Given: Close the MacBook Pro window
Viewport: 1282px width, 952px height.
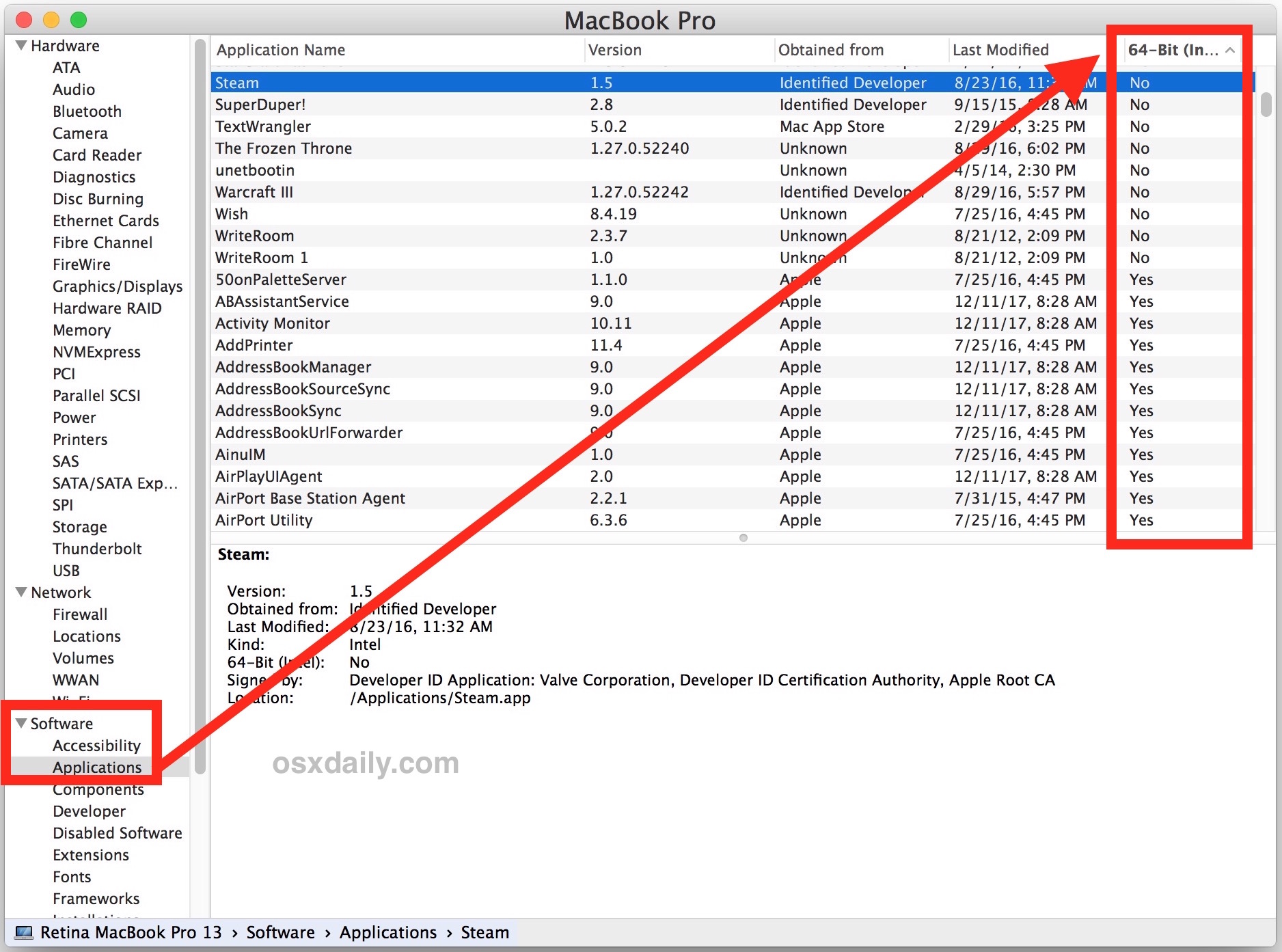Looking at the screenshot, I should [x=24, y=20].
